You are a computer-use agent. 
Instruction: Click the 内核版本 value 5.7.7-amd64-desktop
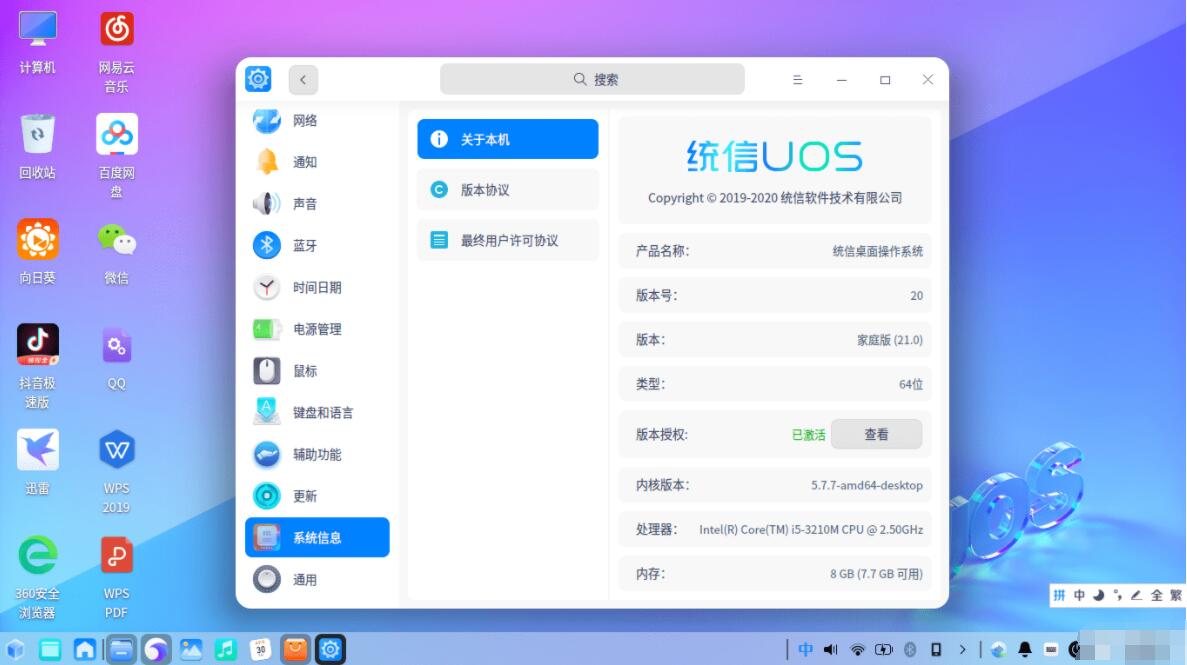click(x=867, y=485)
